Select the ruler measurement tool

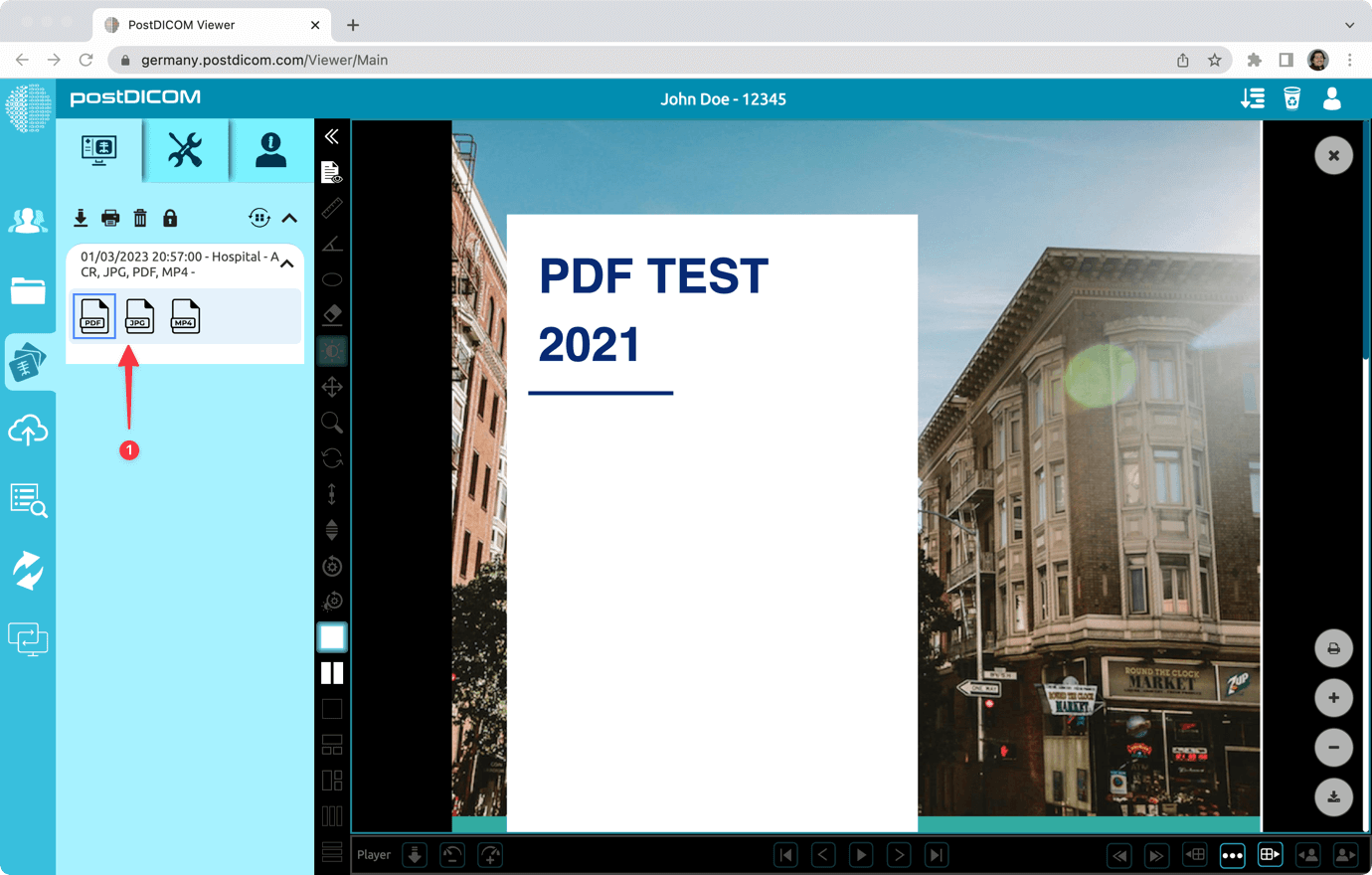[x=331, y=208]
